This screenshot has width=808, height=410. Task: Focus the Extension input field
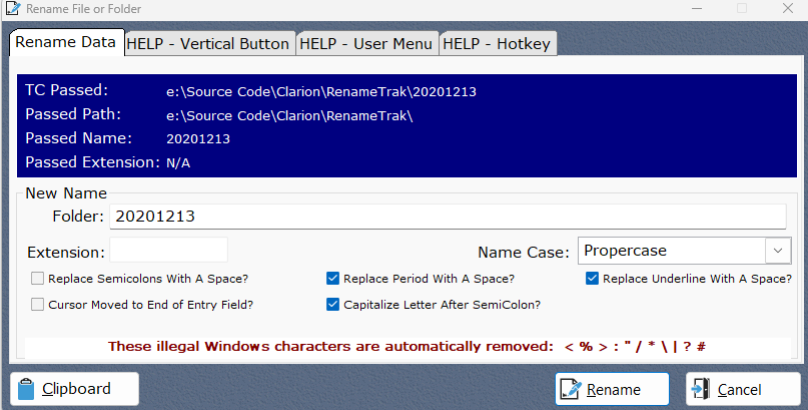[x=168, y=250]
